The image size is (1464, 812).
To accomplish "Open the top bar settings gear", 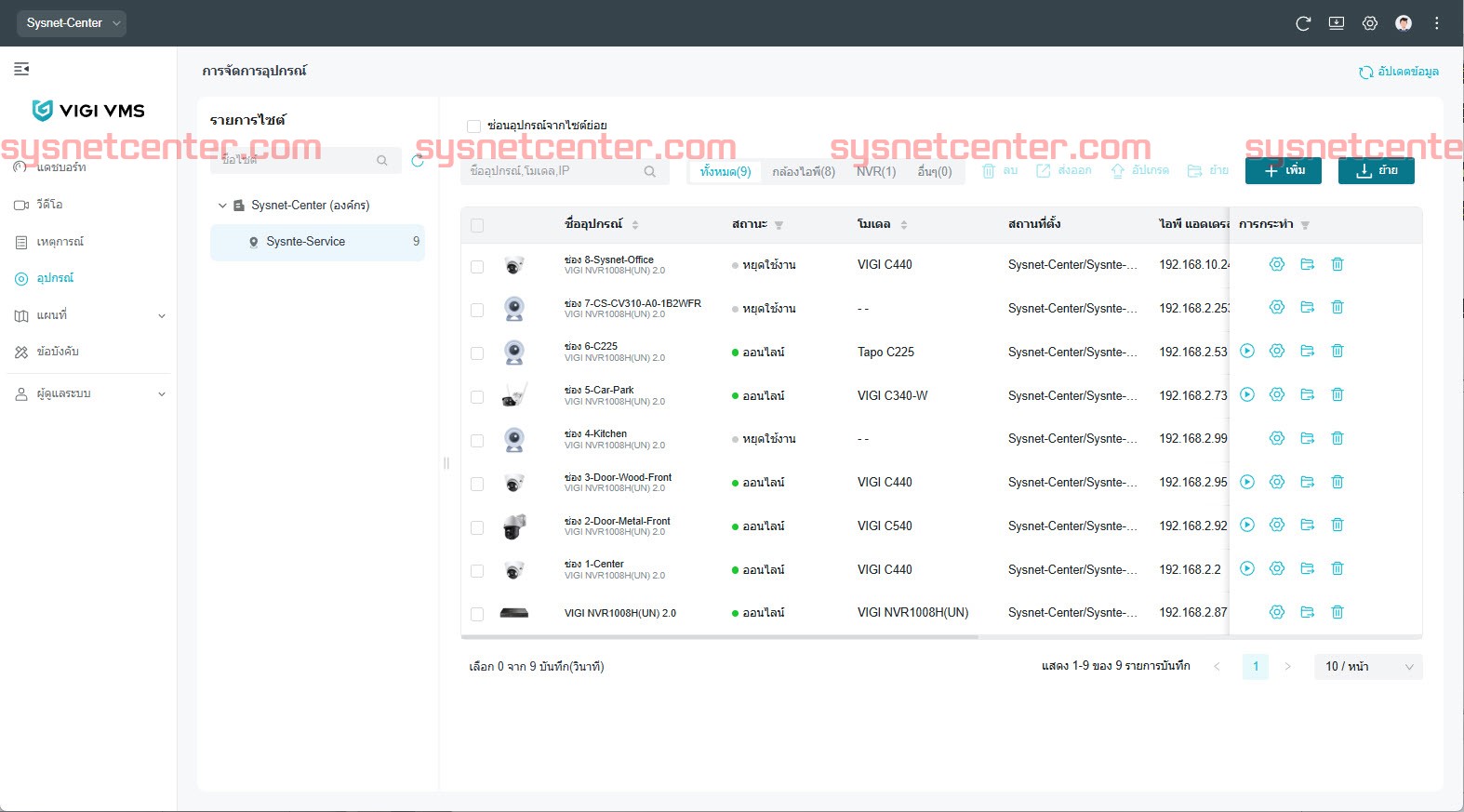I will pyautogui.click(x=1370, y=23).
